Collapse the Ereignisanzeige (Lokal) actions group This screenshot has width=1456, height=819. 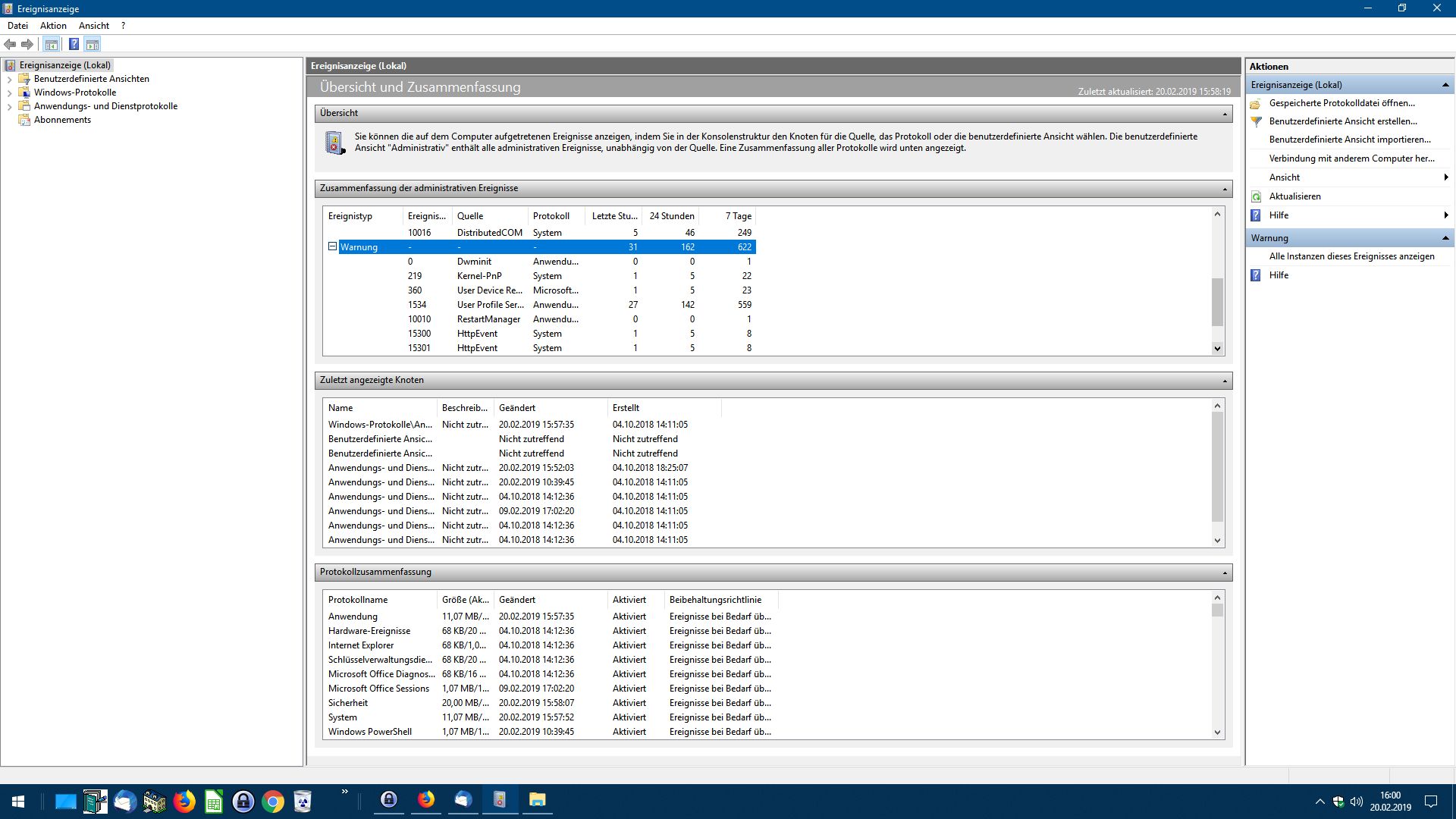[1445, 85]
